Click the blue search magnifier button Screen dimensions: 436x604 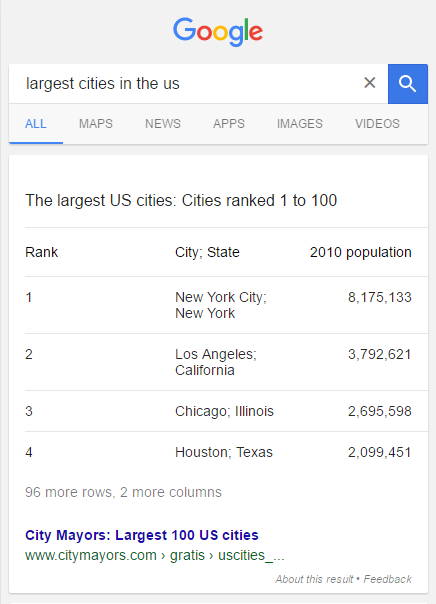pos(408,84)
